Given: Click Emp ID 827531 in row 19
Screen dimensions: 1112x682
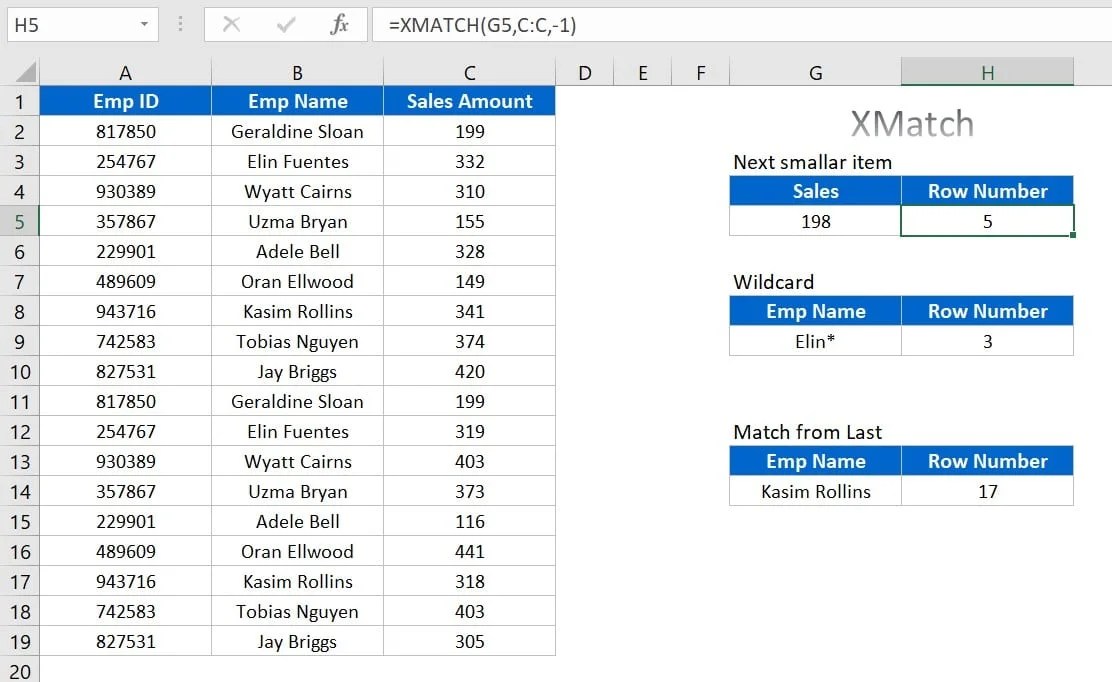Looking at the screenshot, I should [x=126, y=642].
